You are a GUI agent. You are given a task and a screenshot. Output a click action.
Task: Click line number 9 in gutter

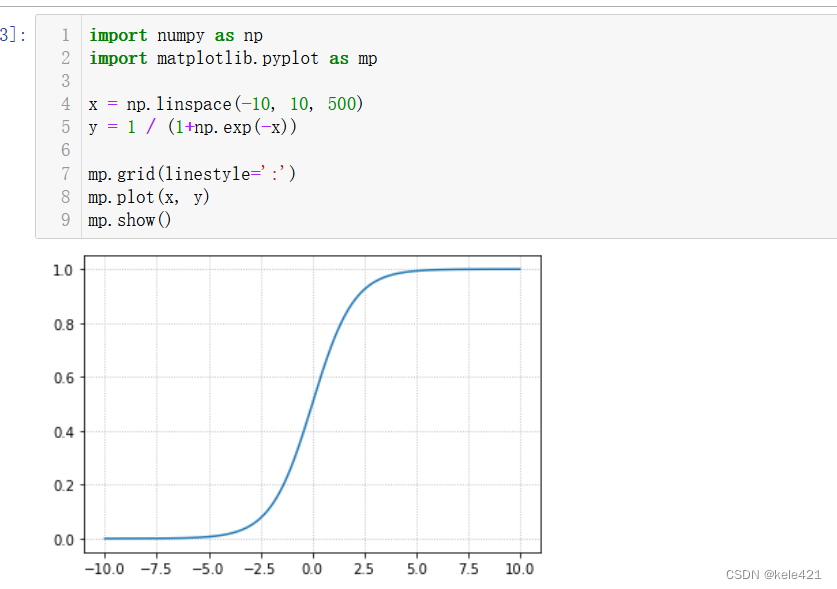click(65, 219)
